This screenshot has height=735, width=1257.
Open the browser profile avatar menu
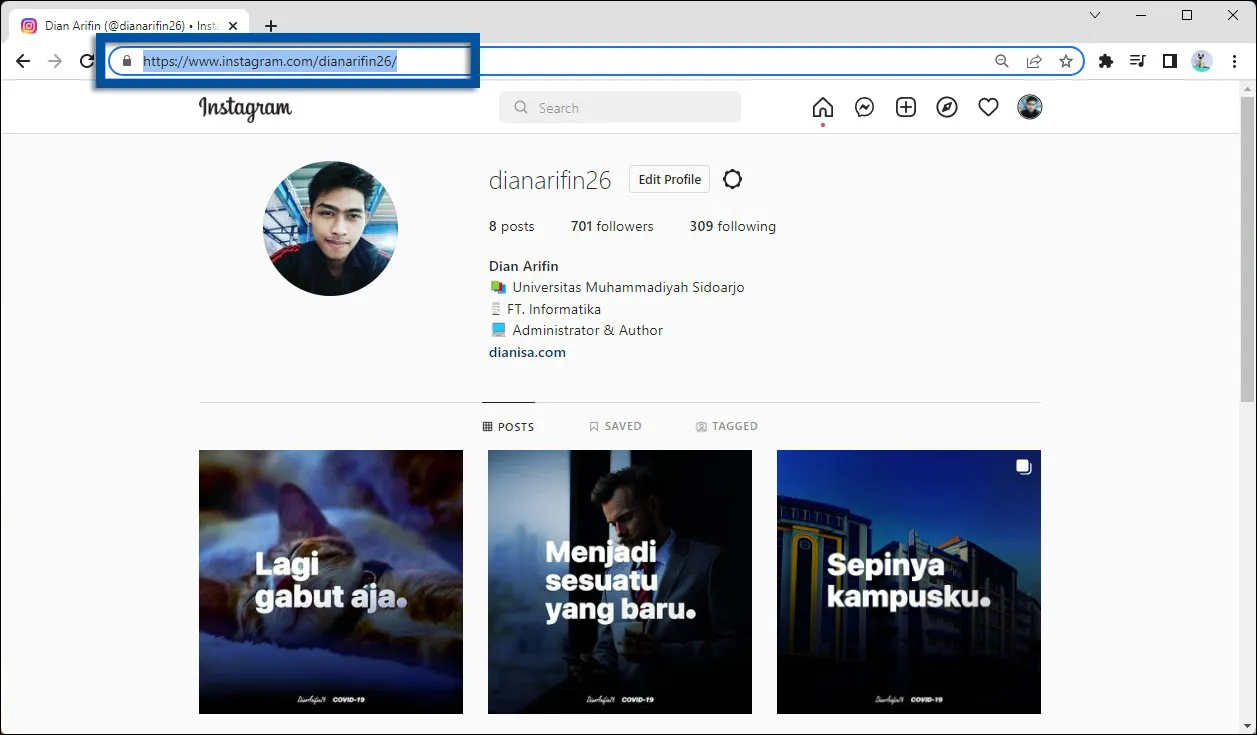[x=1200, y=61]
